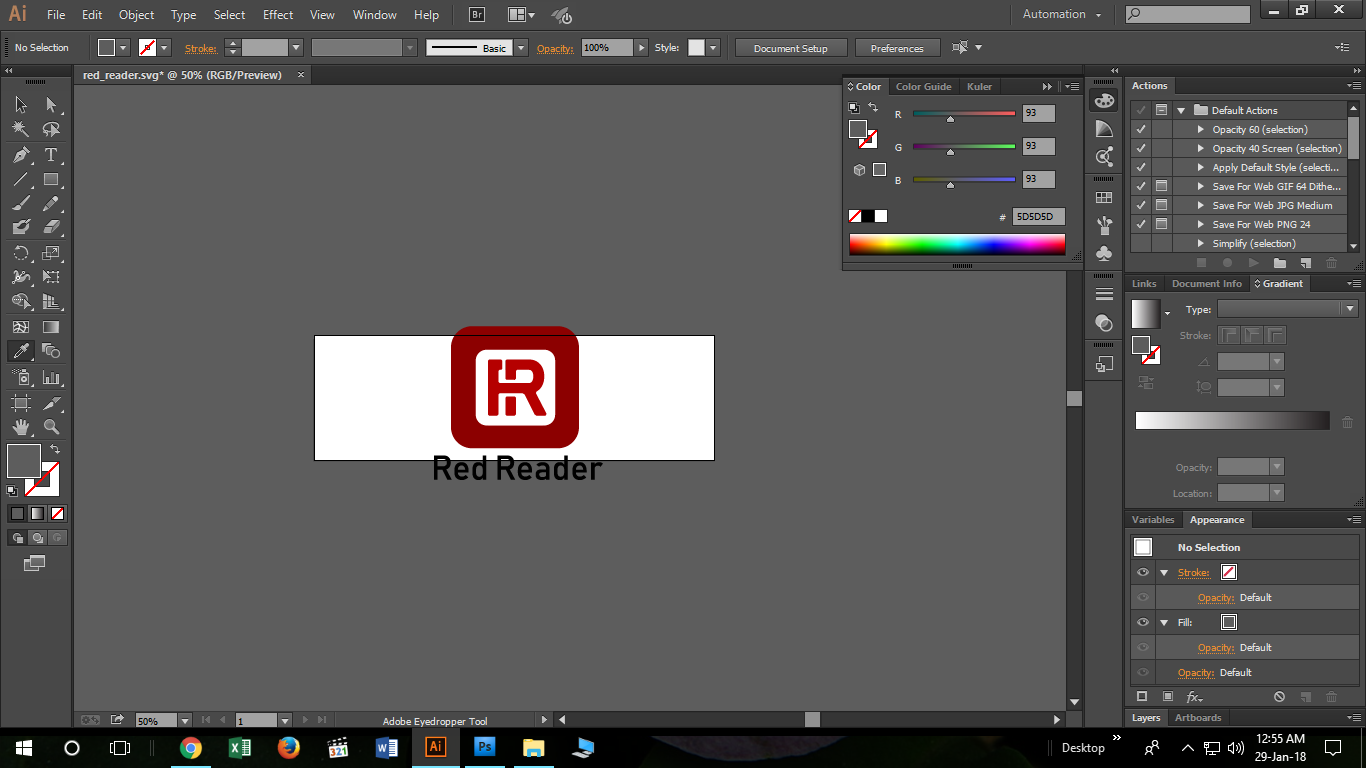Open the Automation workspace dropdown
The width and height of the screenshot is (1366, 768).
click(x=1062, y=14)
